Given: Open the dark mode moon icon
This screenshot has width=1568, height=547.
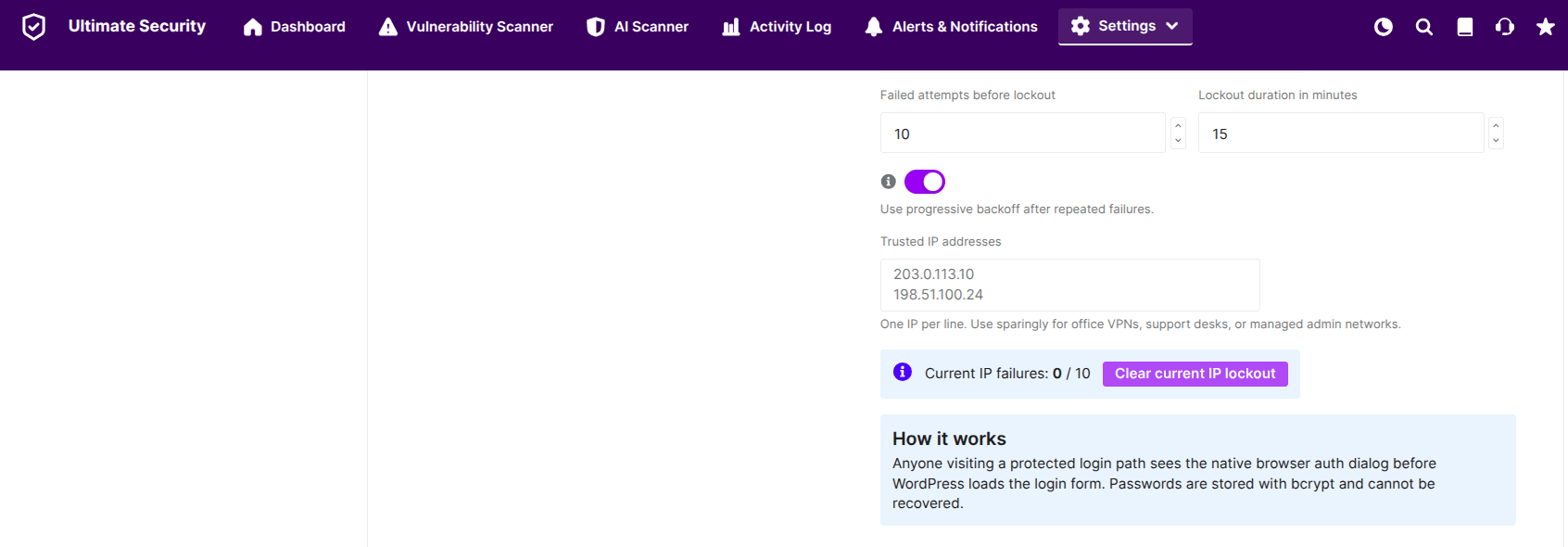Looking at the screenshot, I should tap(1384, 27).
